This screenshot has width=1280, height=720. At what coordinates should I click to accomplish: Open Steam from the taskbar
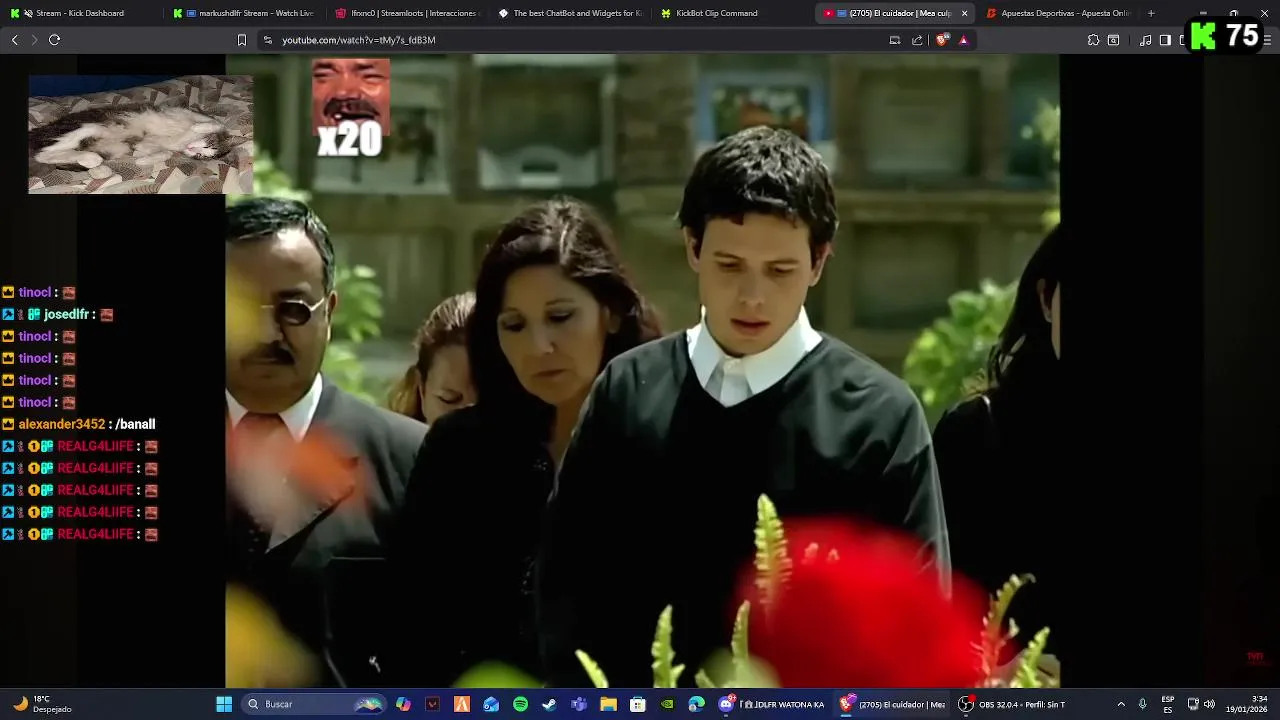[549, 704]
